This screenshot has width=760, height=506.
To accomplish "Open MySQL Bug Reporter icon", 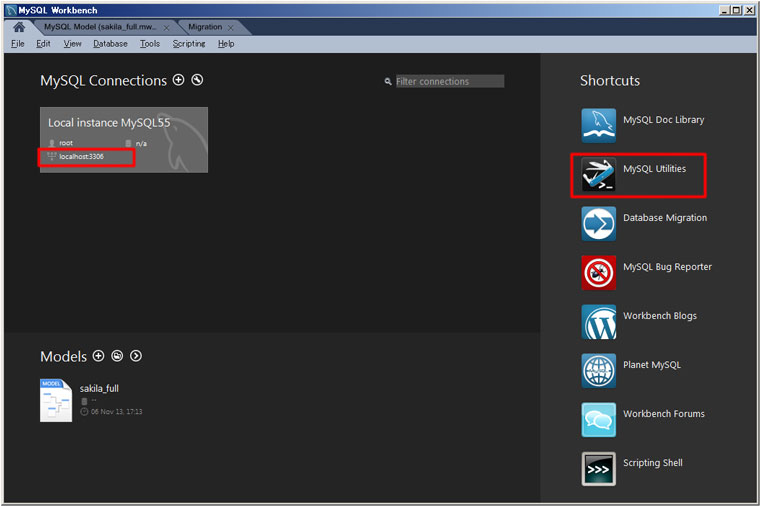I will [599, 272].
